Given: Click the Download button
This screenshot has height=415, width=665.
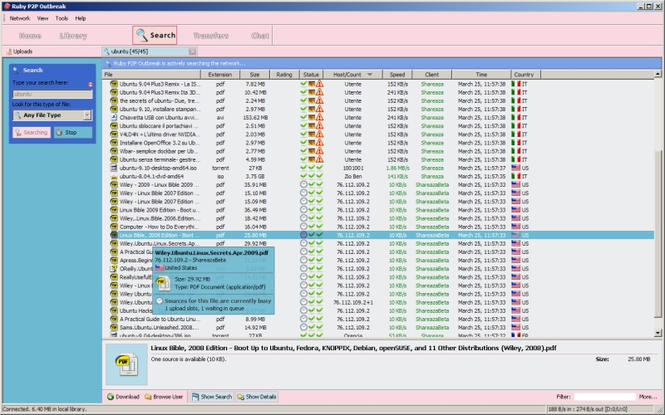Looking at the screenshot, I should pyautogui.click(x=123, y=397).
